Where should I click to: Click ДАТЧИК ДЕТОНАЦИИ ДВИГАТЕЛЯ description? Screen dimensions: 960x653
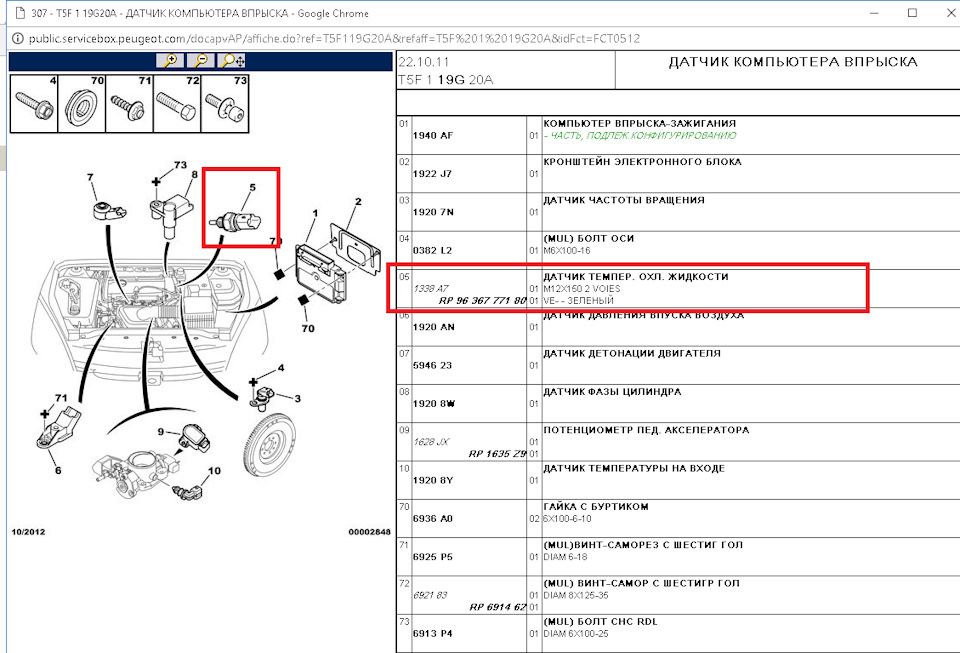pyautogui.click(x=632, y=354)
